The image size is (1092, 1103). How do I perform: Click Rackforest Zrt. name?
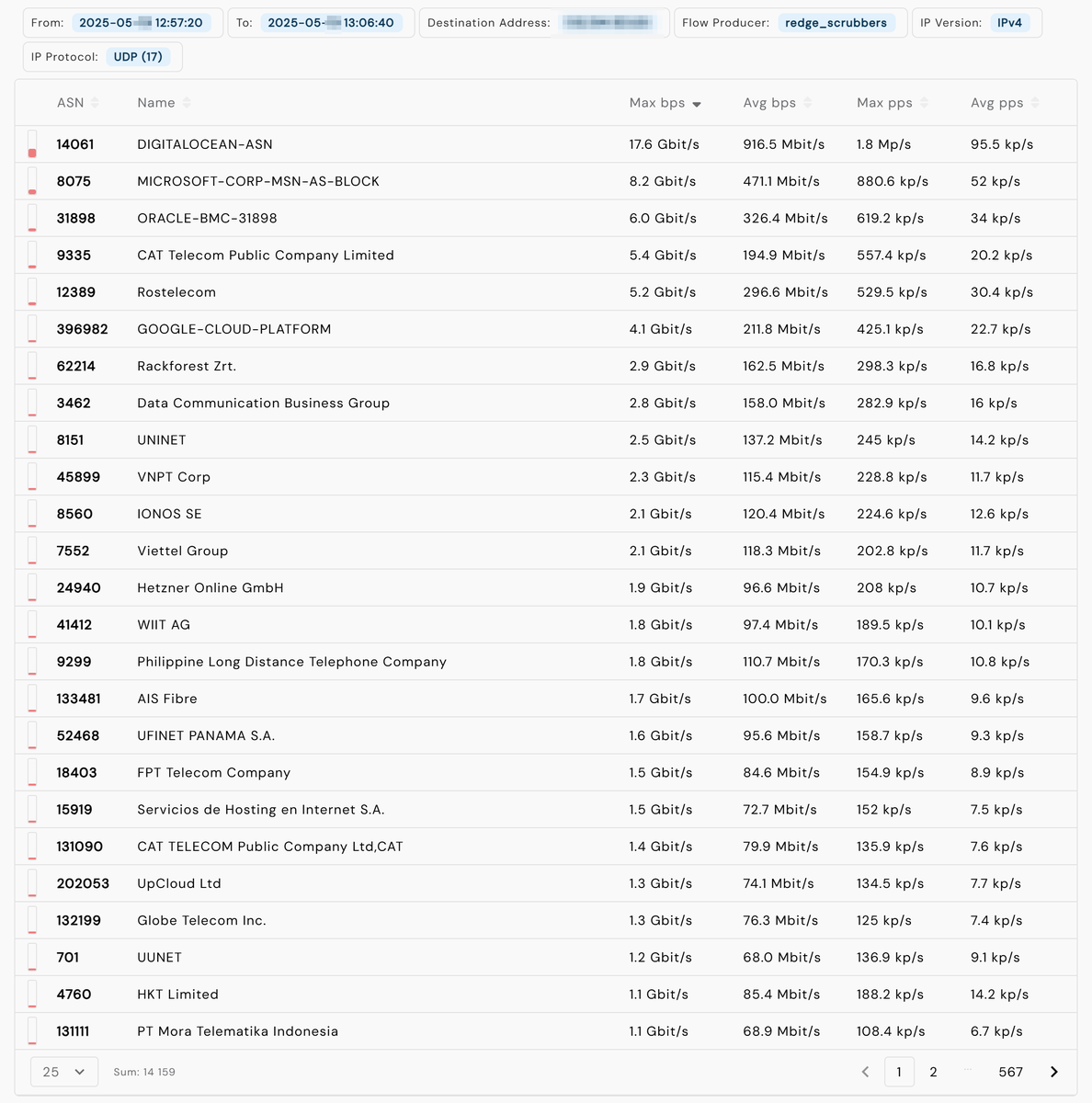coord(187,366)
